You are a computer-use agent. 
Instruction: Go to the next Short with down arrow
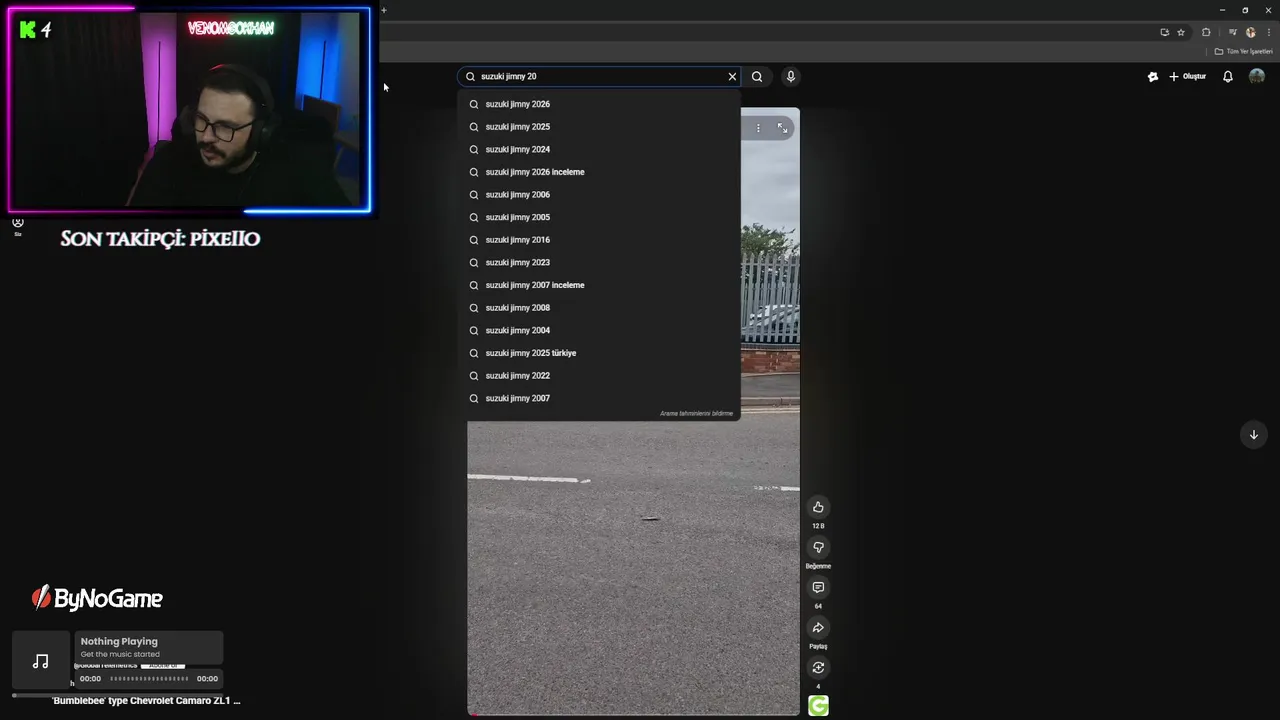[1253, 434]
